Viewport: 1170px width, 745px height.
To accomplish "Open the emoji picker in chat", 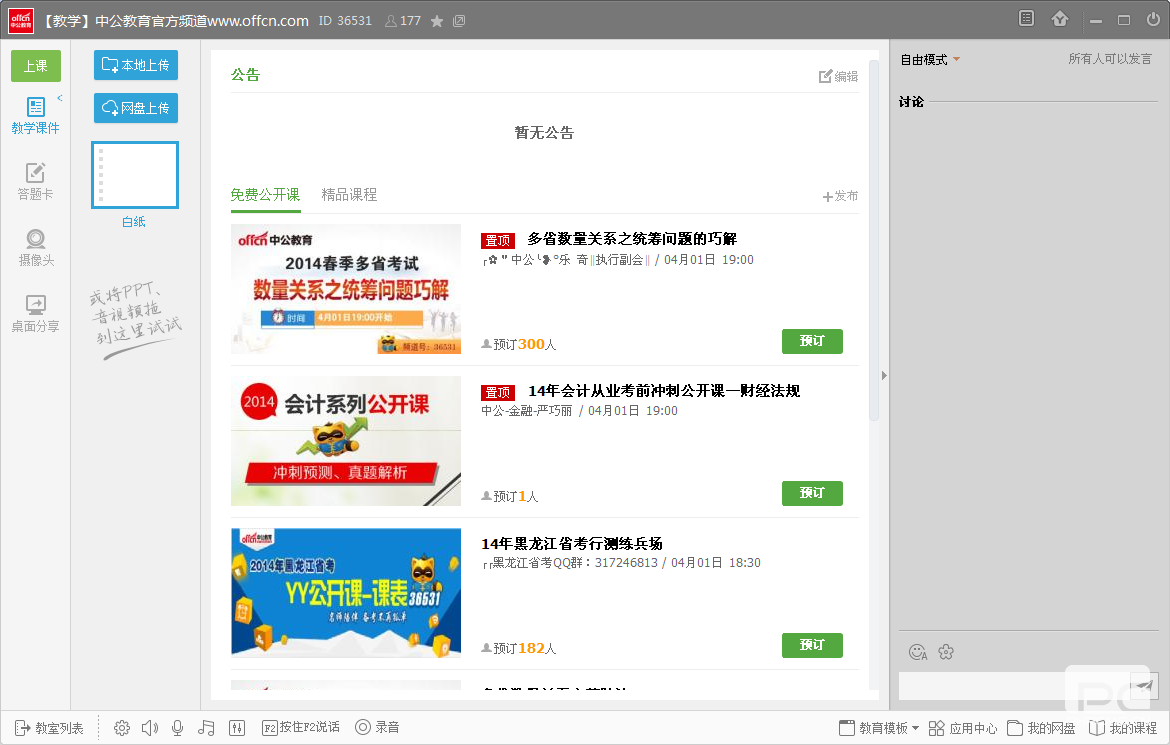I will 918,652.
